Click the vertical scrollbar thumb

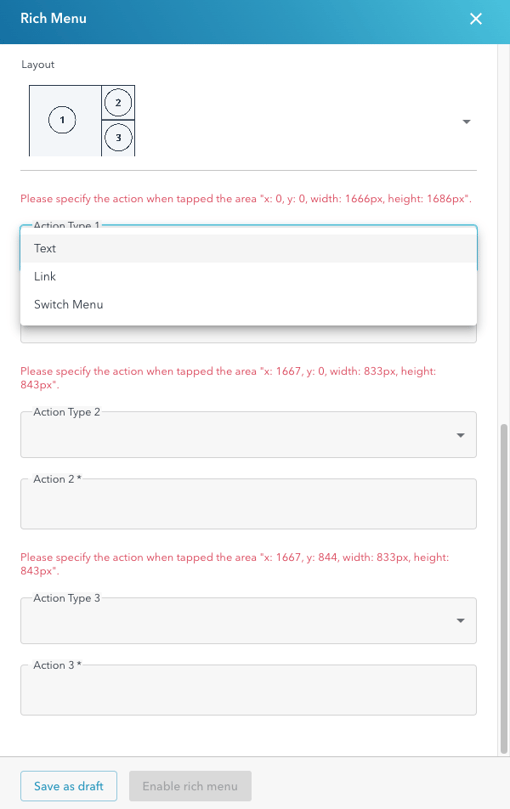tap(504, 588)
